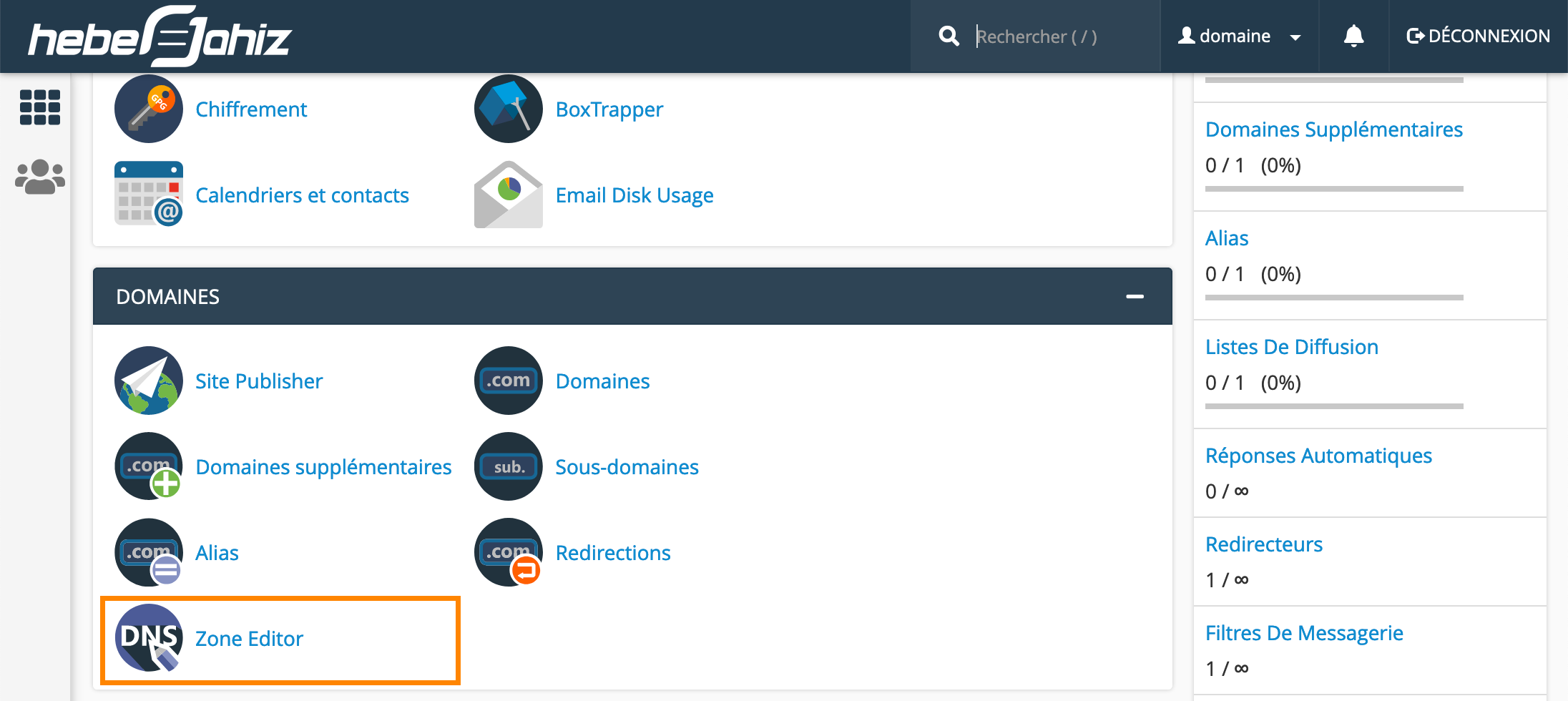Click Redirecteurs statistics link
The width and height of the screenshot is (1568, 701).
click(1264, 544)
